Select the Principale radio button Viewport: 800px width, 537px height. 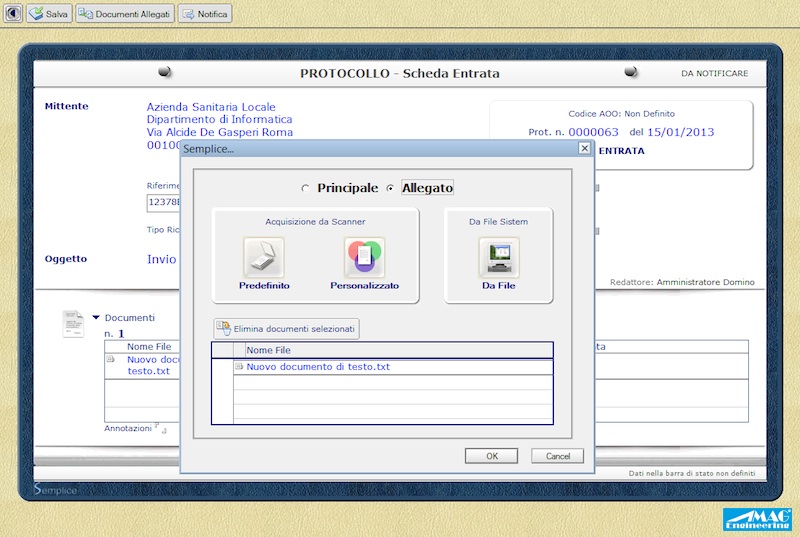click(x=306, y=188)
